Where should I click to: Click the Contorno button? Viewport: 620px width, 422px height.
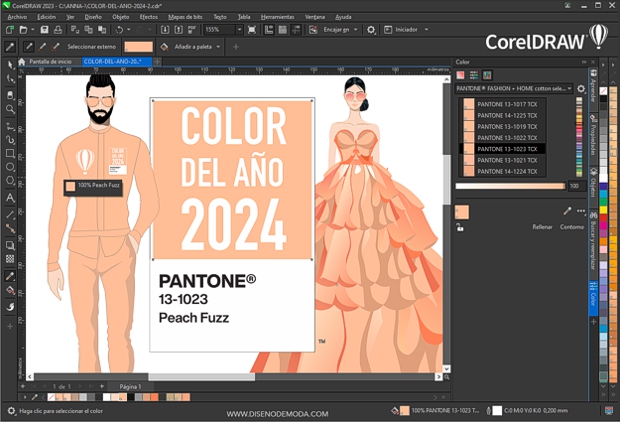(572, 227)
